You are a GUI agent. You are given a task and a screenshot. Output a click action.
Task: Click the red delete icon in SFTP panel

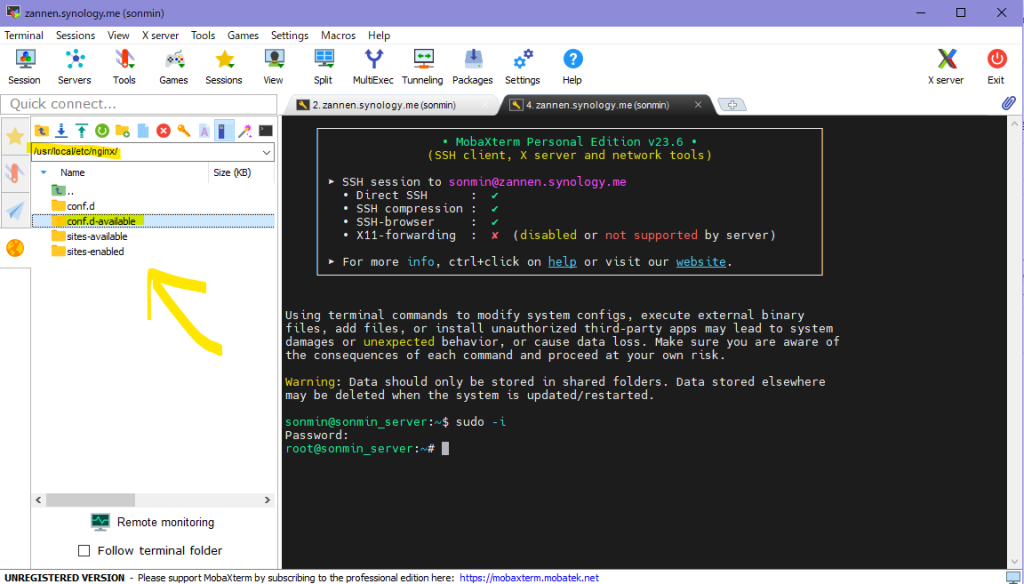tap(163, 130)
